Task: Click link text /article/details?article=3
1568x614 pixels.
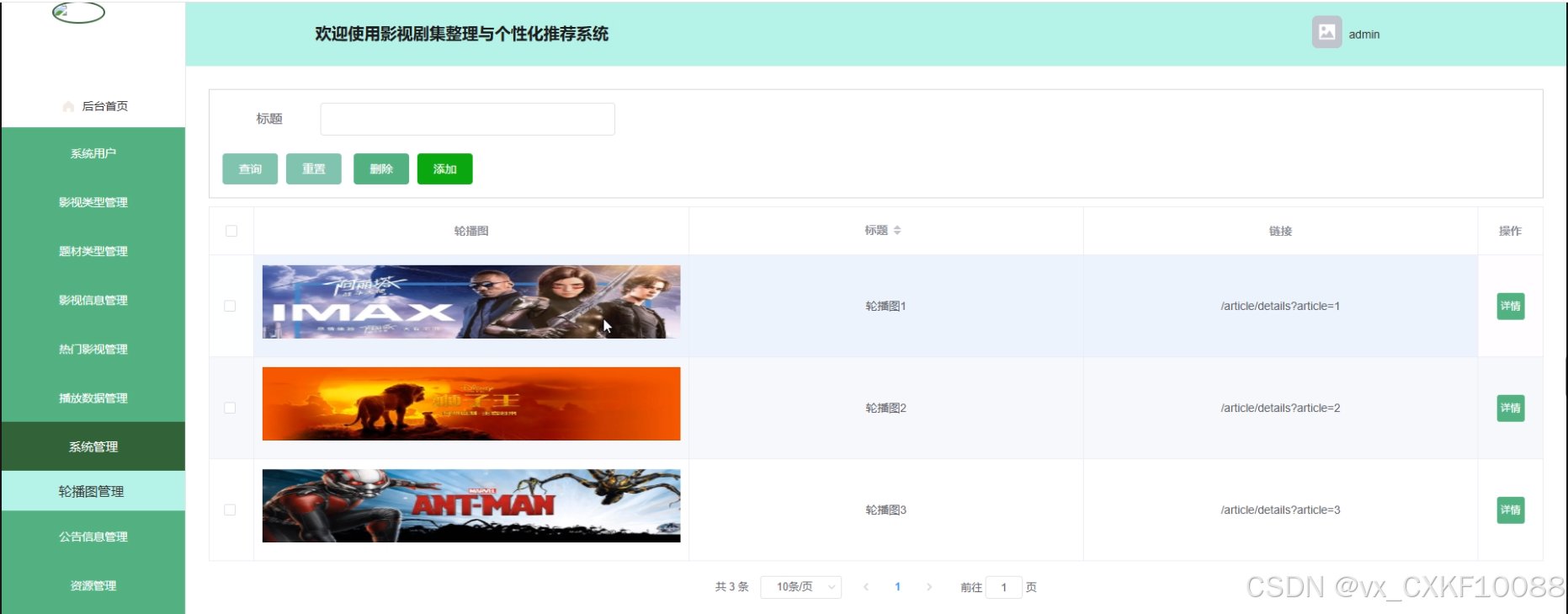Action: pos(1281,510)
